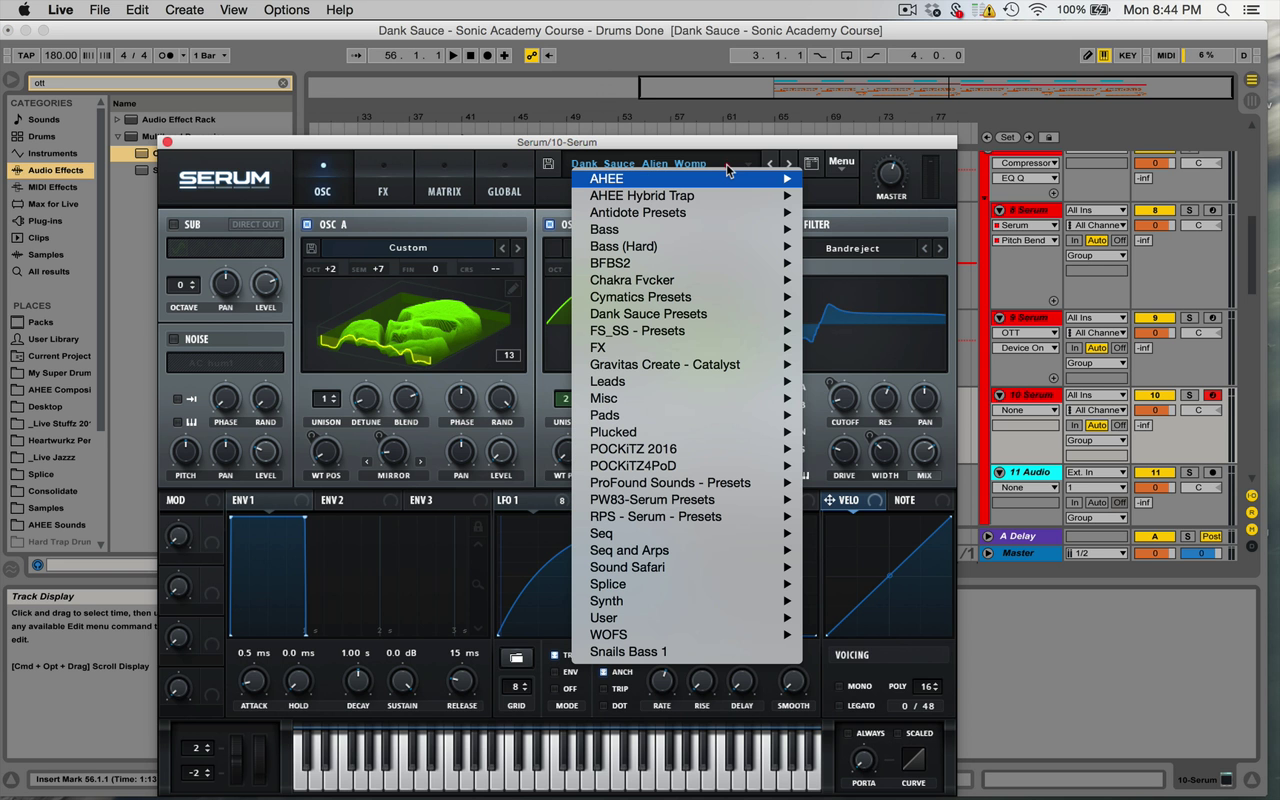
Task: Toggle the LFO ANCH checkbox
Action: pos(603,673)
